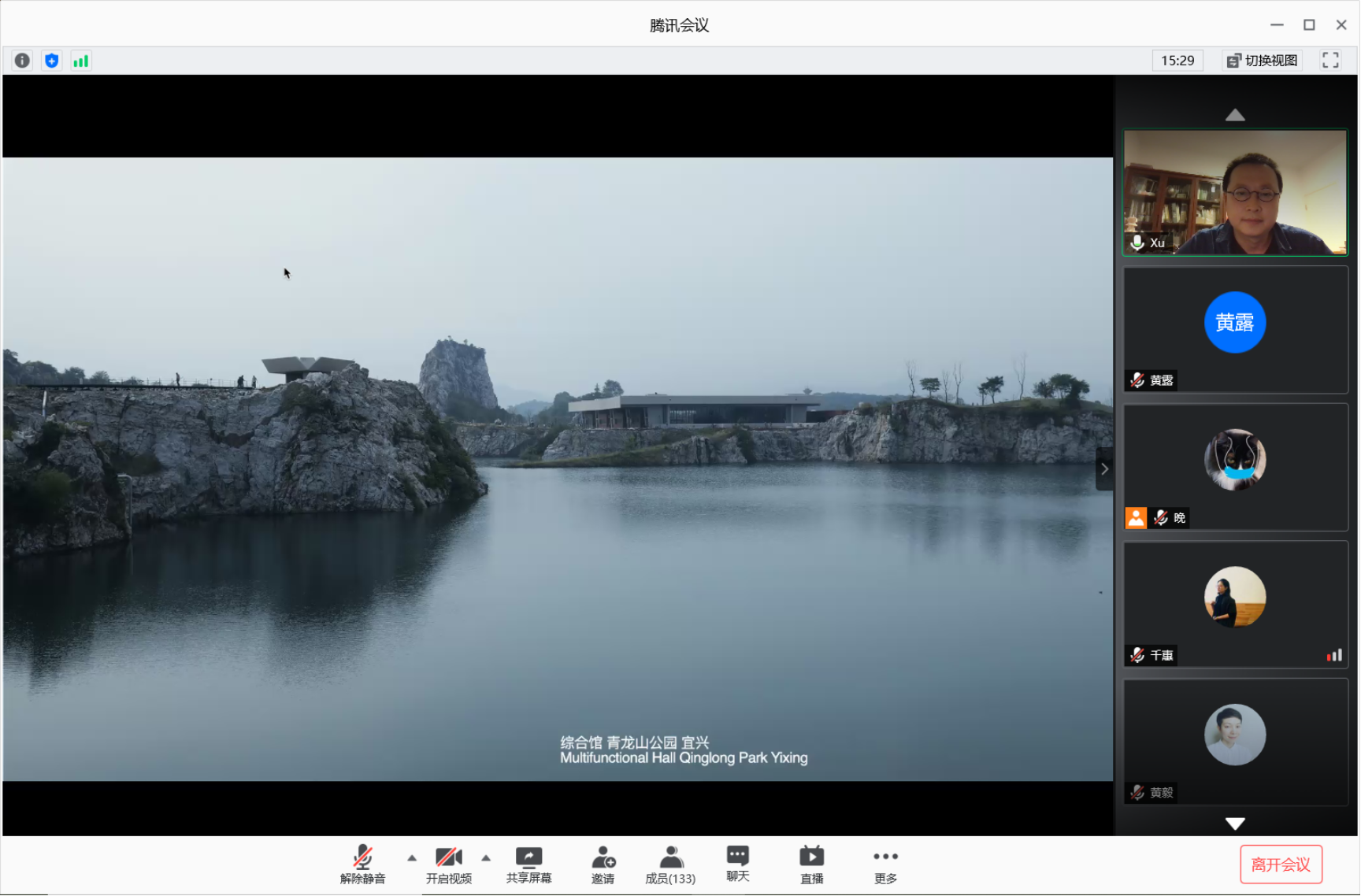Click the red 离开会议 leave button
Image resolution: width=1361 pixels, height=896 pixels.
[x=1281, y=865]
